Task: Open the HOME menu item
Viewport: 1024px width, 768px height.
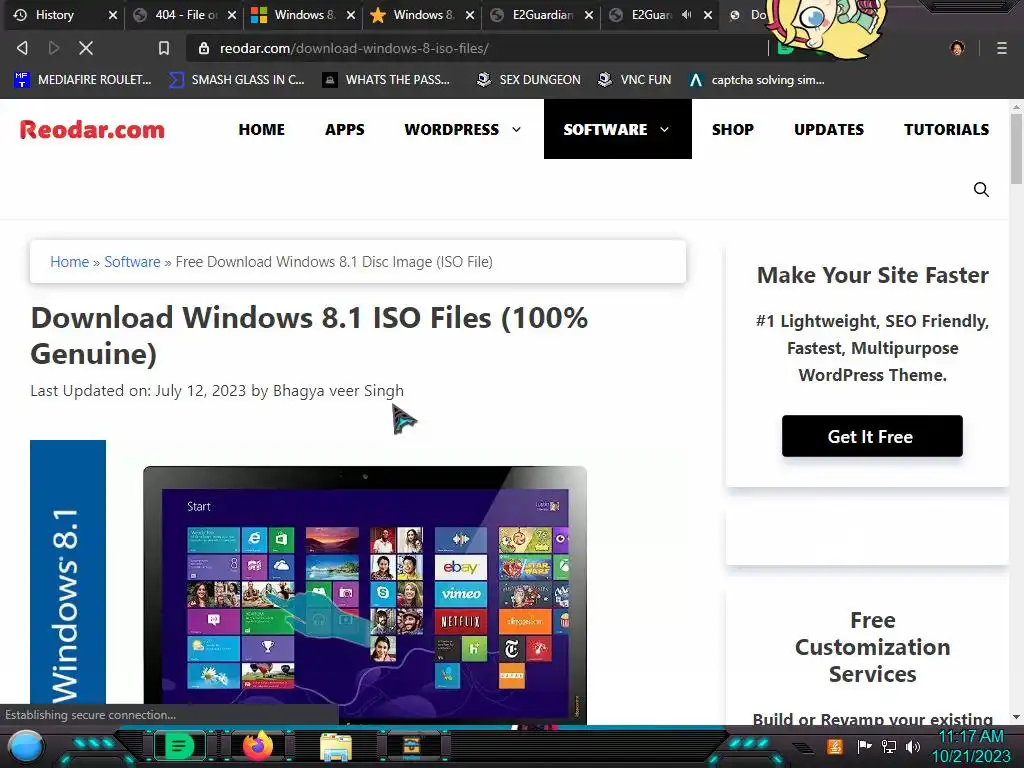Action: tap(261, 129)
